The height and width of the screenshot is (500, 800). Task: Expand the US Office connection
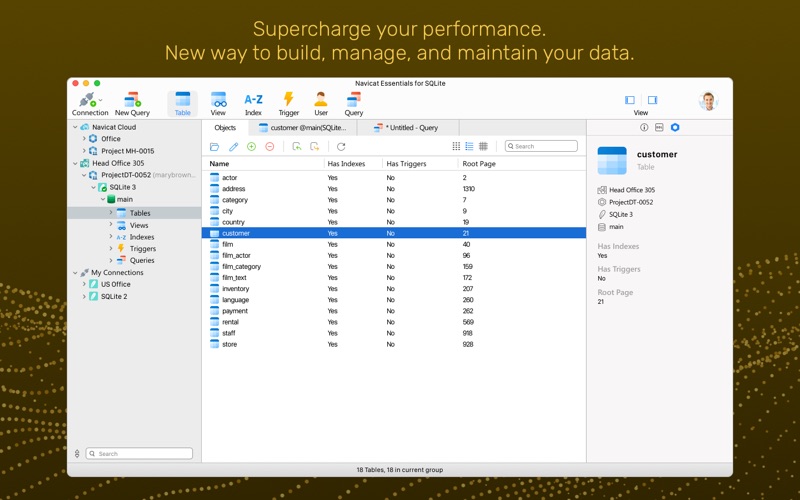[84, 284]
